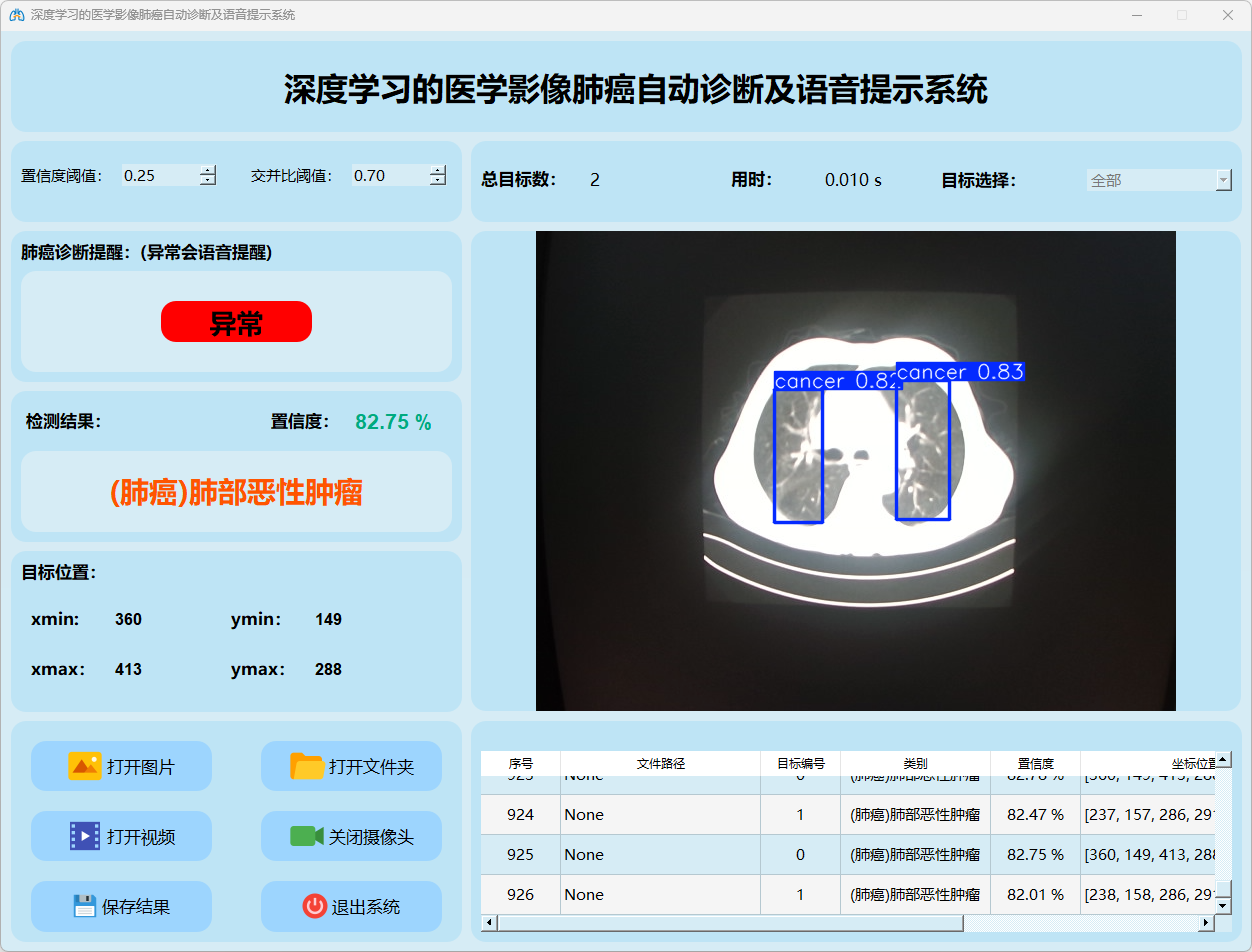This screenshot has height=952, width=1252.
Task: Click the 置信度 column header in results table
Action: 1035,763
